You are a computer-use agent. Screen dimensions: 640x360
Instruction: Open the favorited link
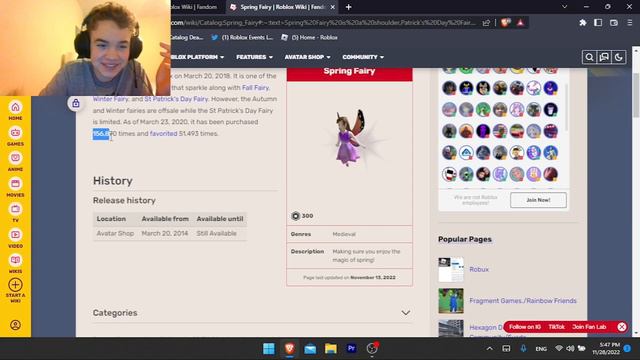coord(163,133)
